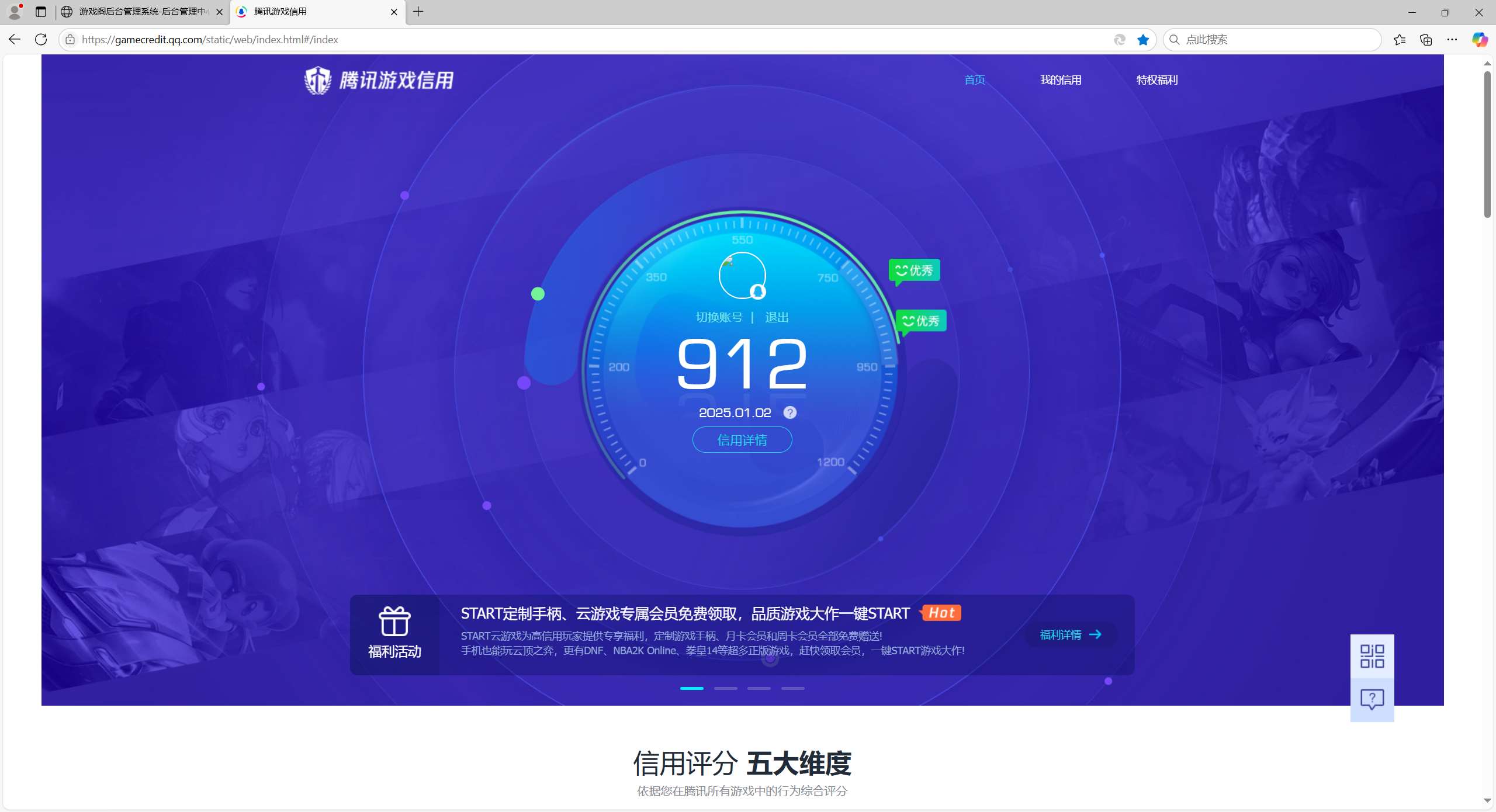Click the vertical page scrollbar thumb
Image resolution: width=1496 pixels, height=812 pixels.
click(1487, 144)
